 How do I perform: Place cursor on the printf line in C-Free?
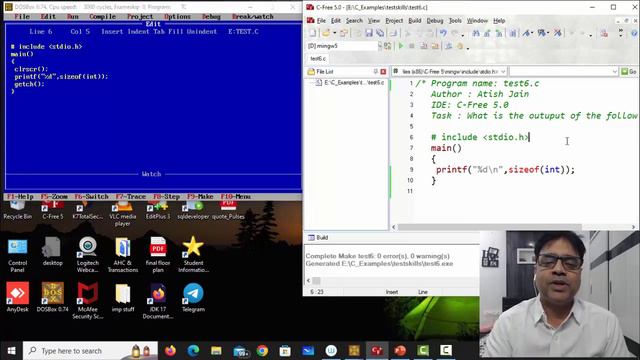[x=505, y=169]
